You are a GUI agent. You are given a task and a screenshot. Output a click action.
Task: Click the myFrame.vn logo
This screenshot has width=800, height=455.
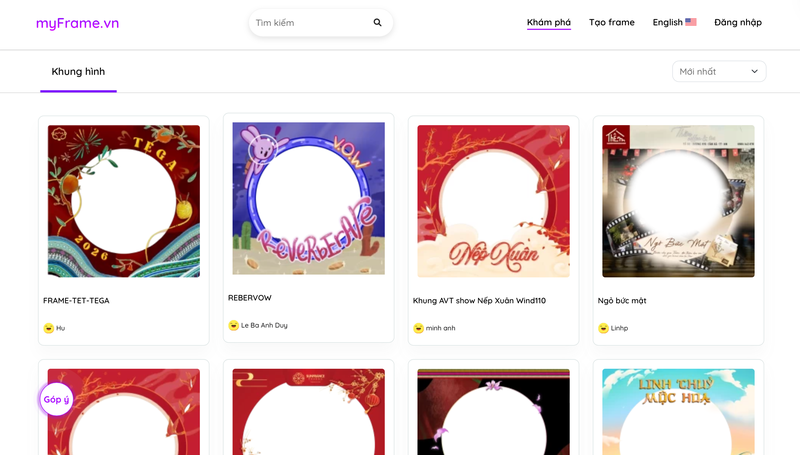point(78,23)
